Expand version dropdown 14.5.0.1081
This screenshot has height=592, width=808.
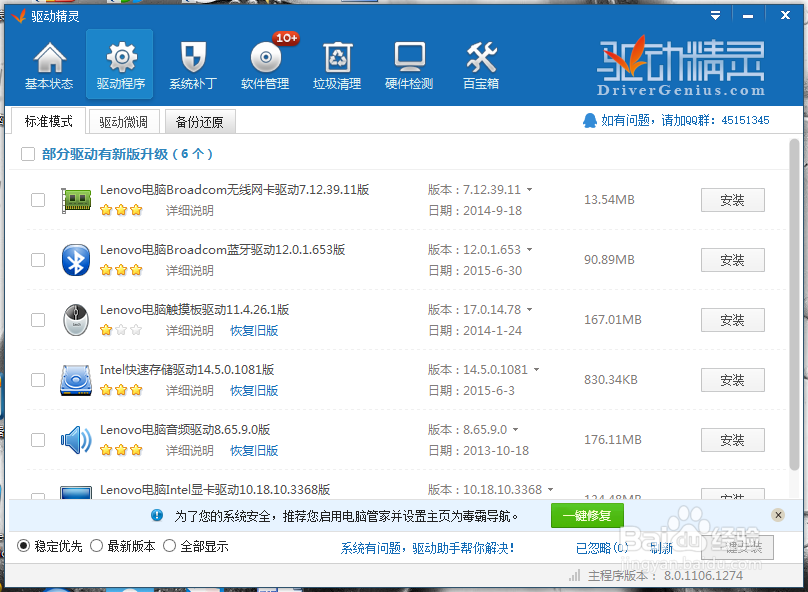(x=536, y=370)
